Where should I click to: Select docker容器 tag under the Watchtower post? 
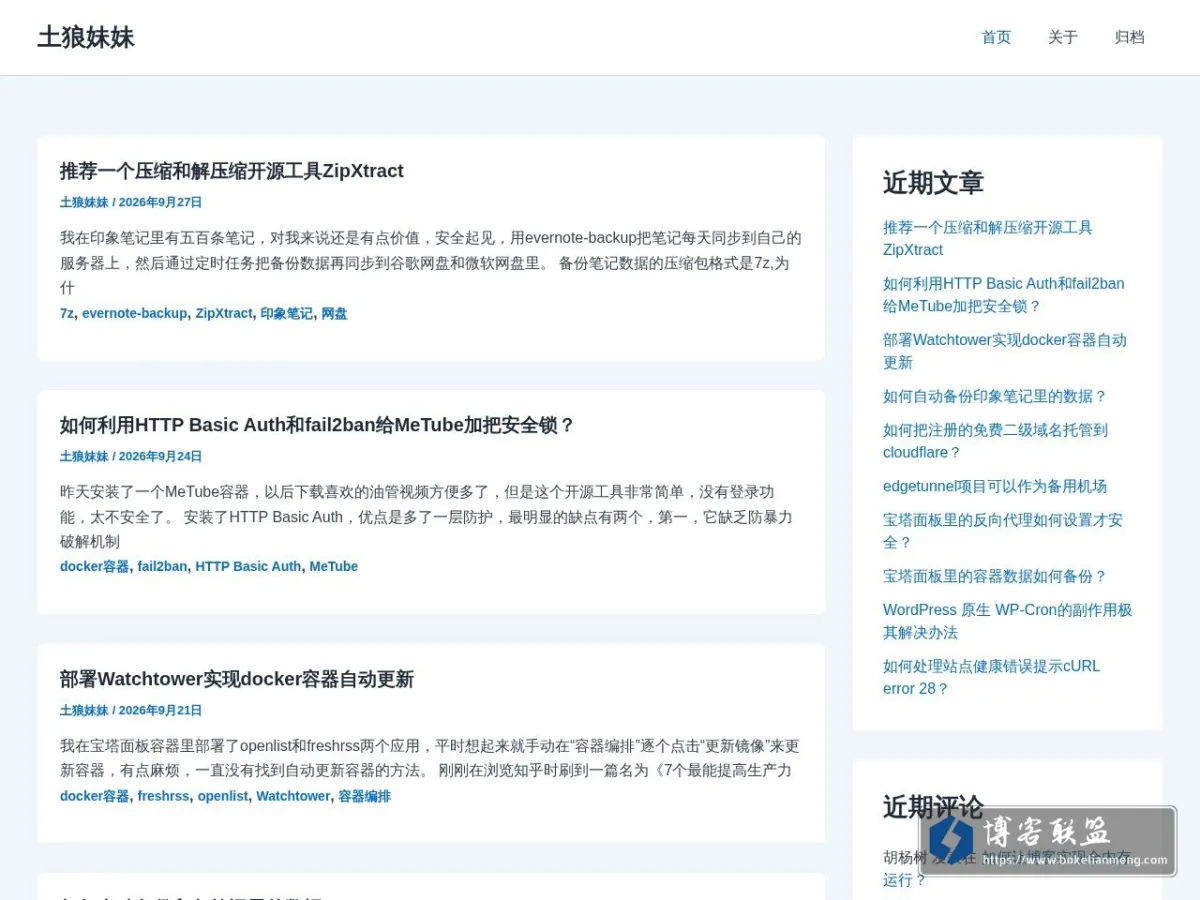[x=94, y=796]
